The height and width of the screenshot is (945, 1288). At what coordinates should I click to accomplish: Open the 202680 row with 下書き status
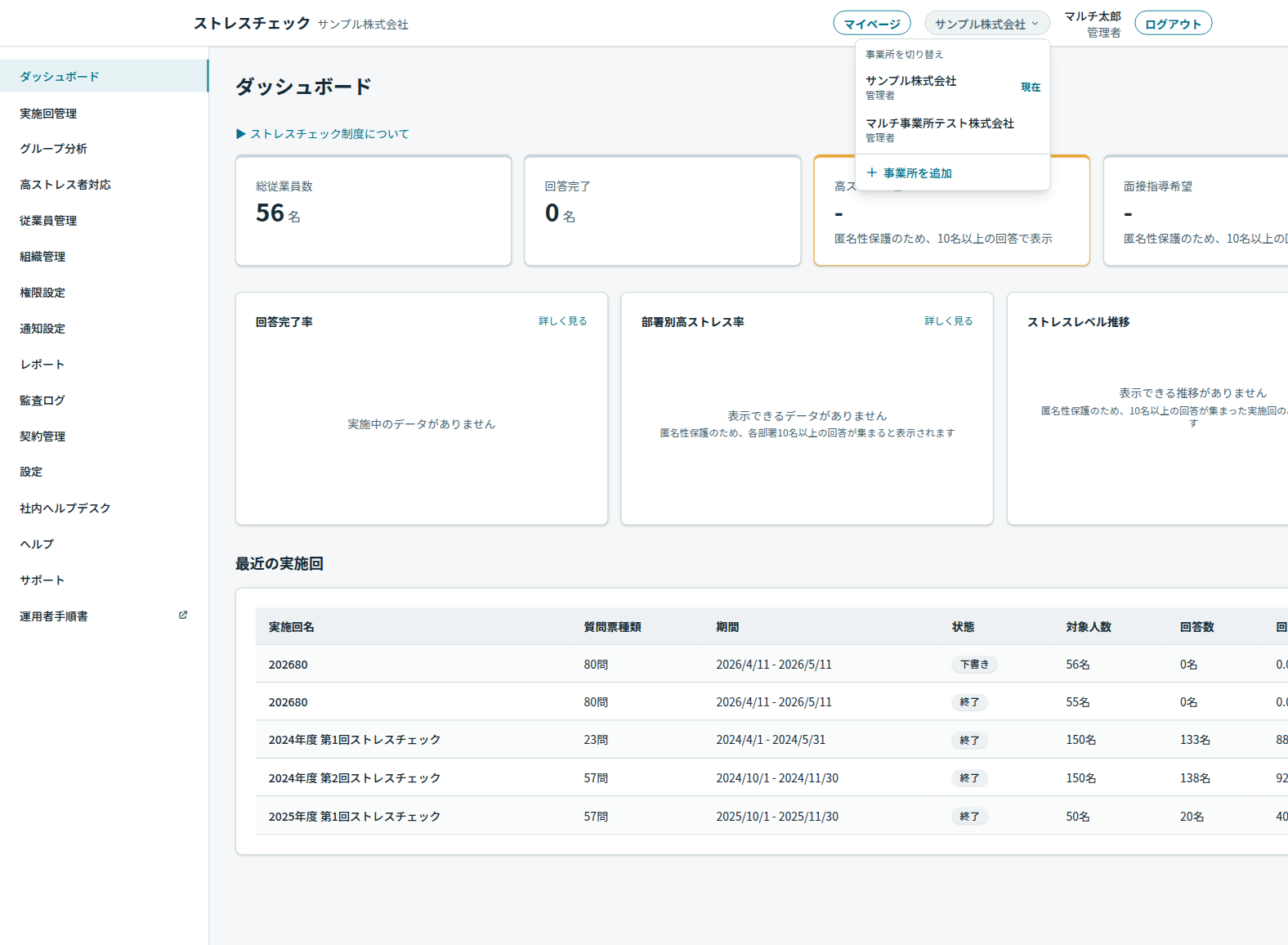771,664
